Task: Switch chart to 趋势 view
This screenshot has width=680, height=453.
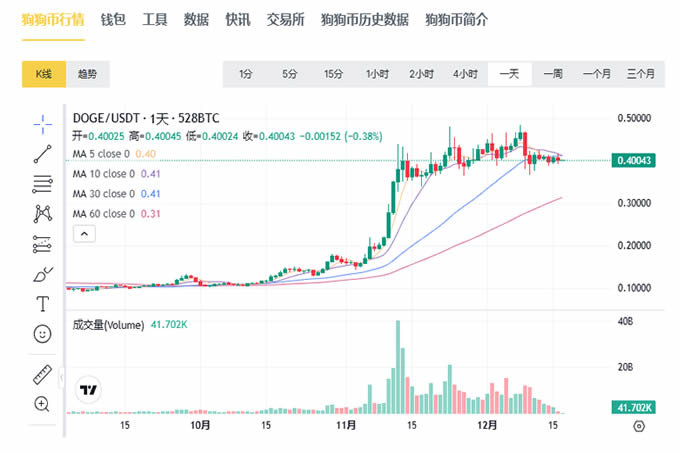Action: point(87,74)
